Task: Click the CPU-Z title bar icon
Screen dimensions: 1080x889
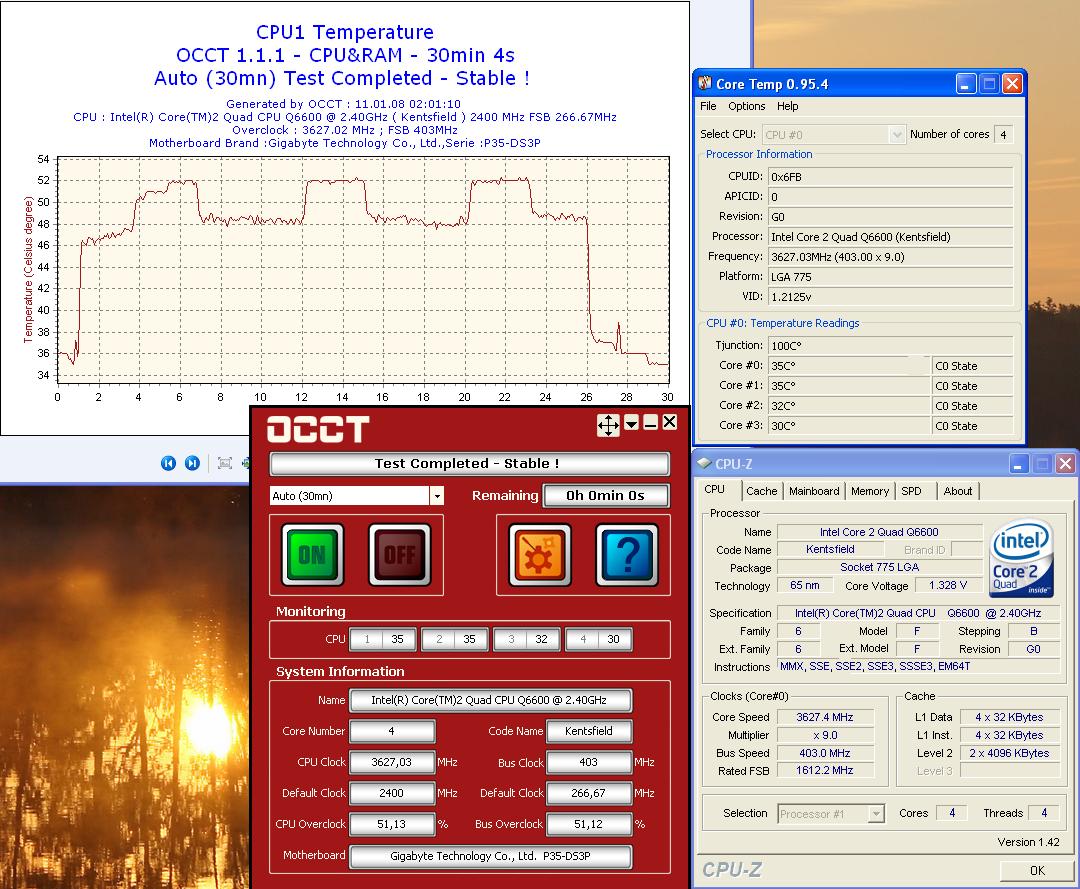Action: click(704, 463)
